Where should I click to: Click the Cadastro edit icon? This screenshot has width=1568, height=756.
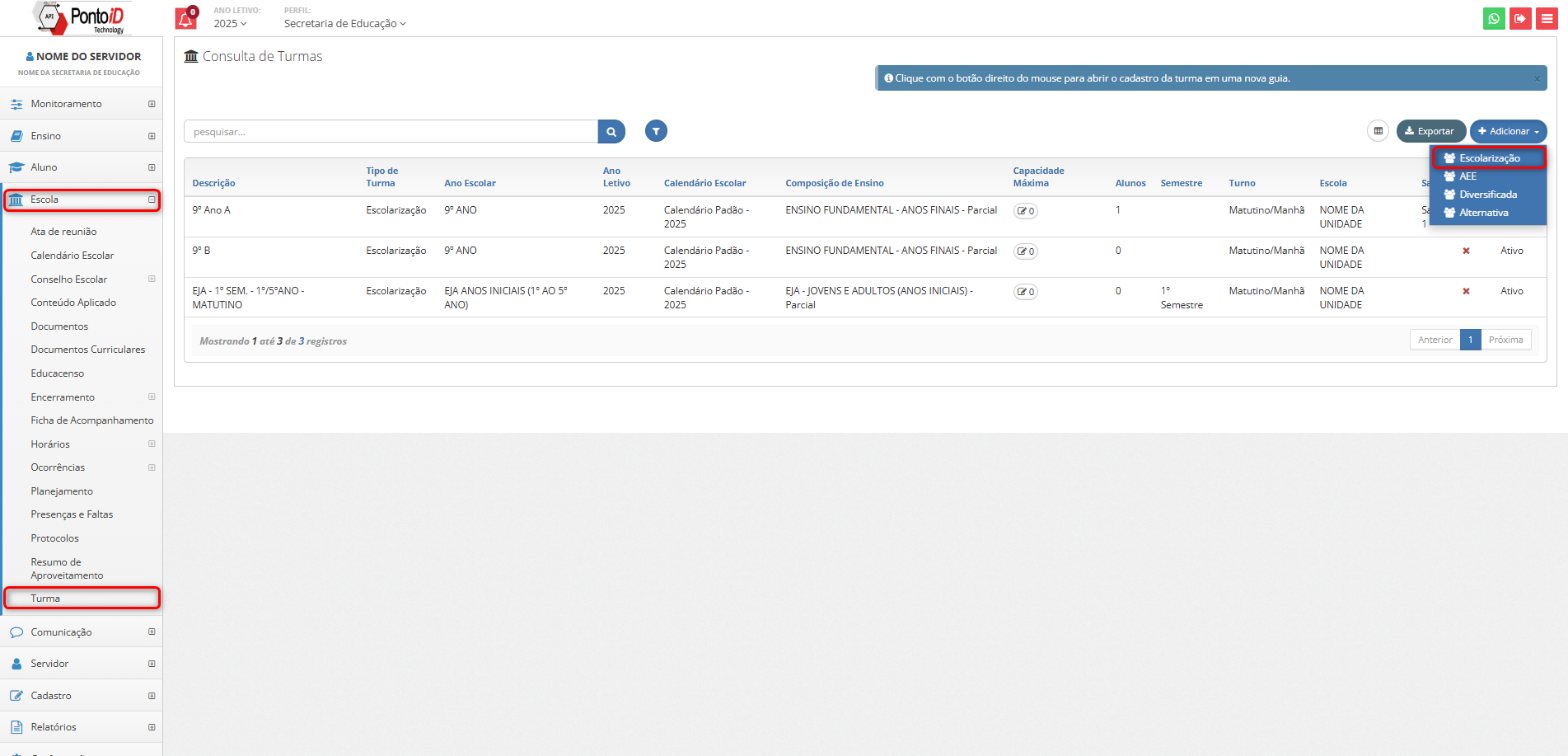point(16,696)
